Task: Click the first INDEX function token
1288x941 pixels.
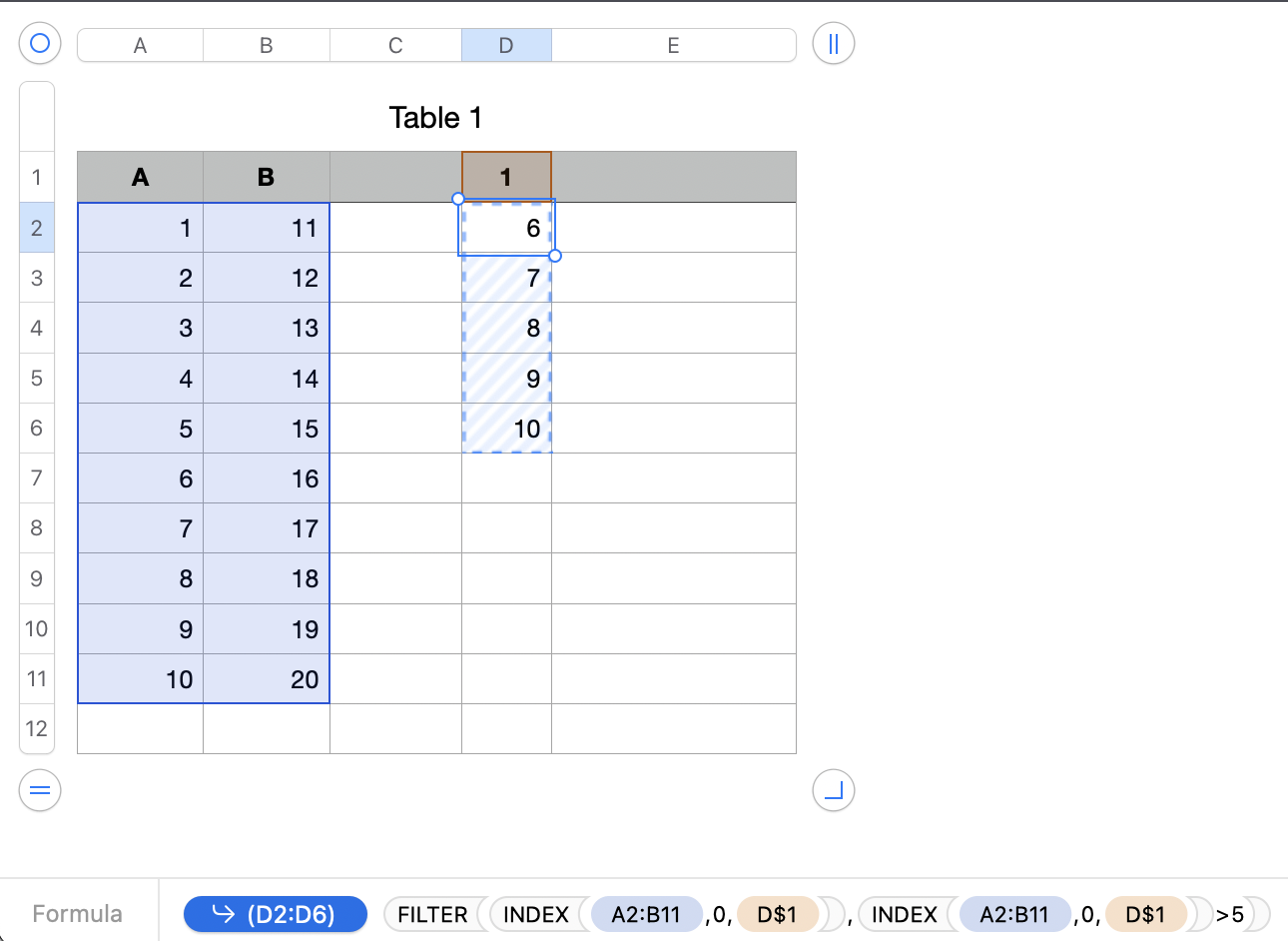Action: click(x=535, y=914)
